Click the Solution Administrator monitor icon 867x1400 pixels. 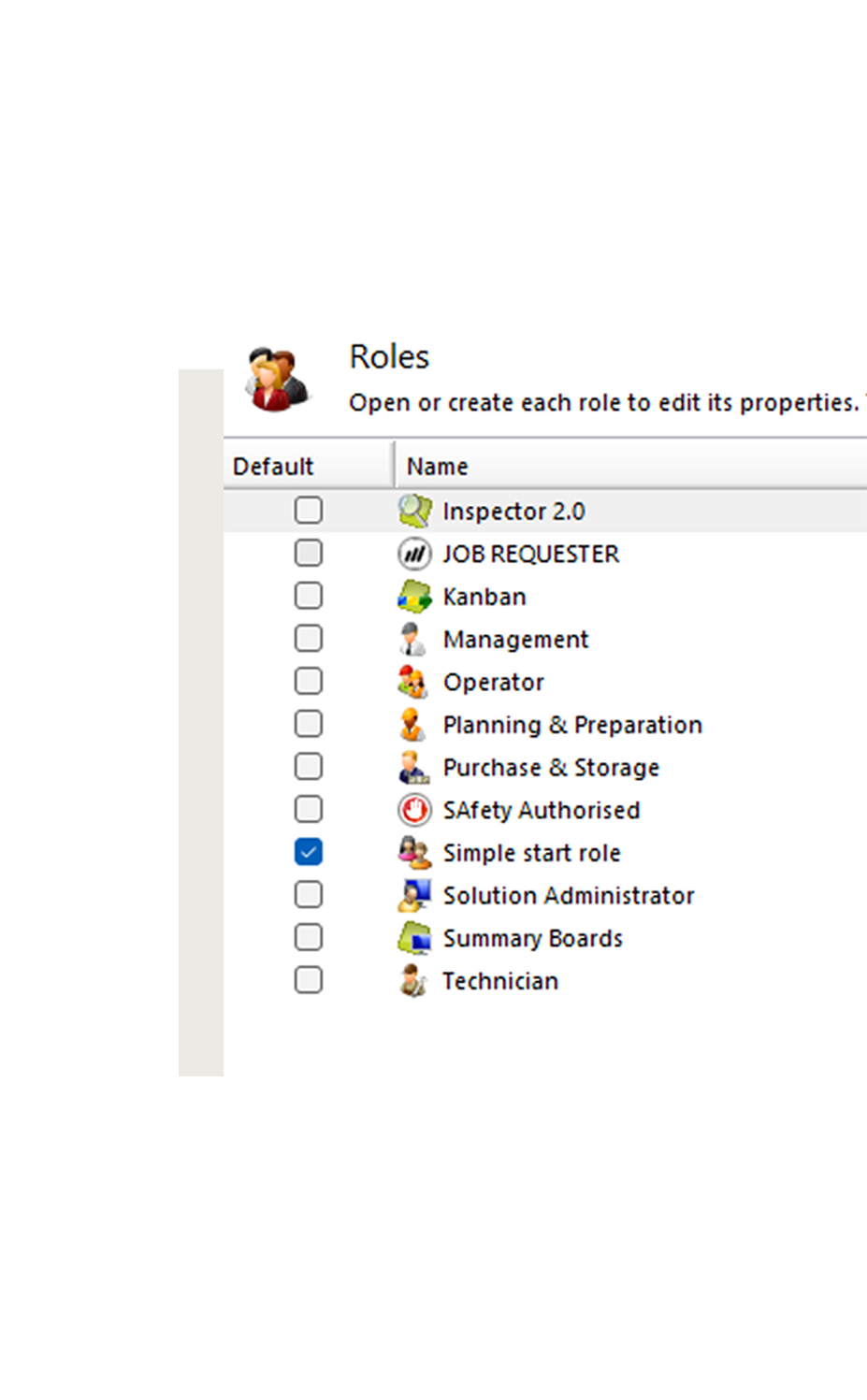pyautogui.click(x=414, y=895)
